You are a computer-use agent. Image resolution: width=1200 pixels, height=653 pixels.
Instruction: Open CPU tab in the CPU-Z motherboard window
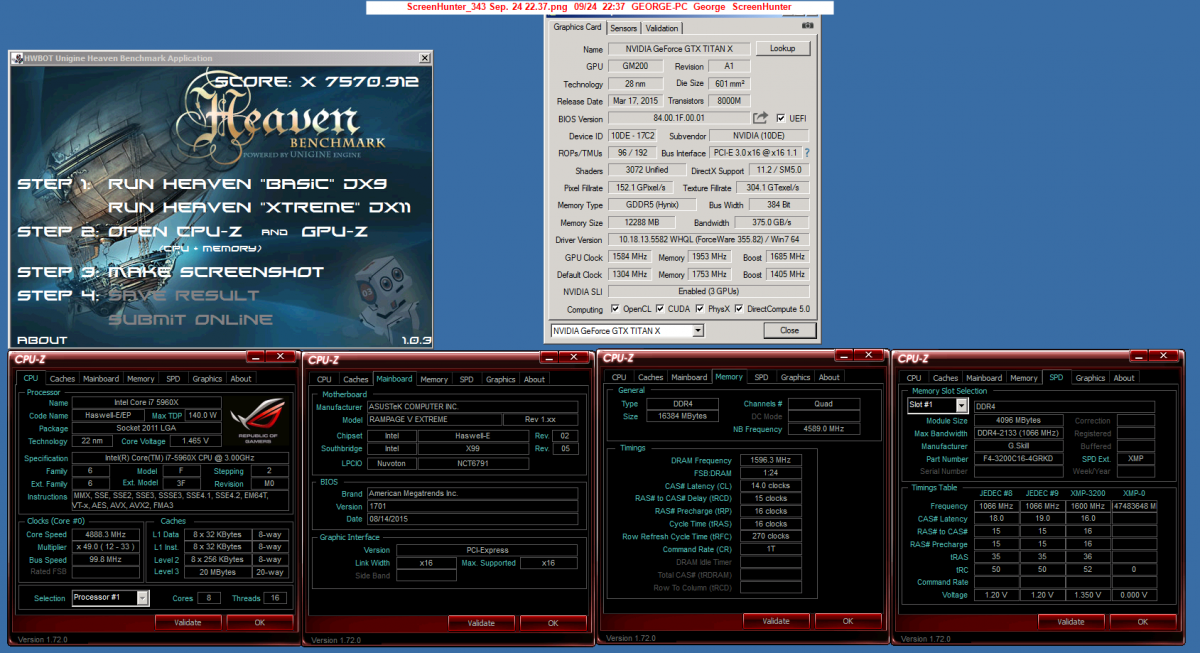tap(324, 379)
